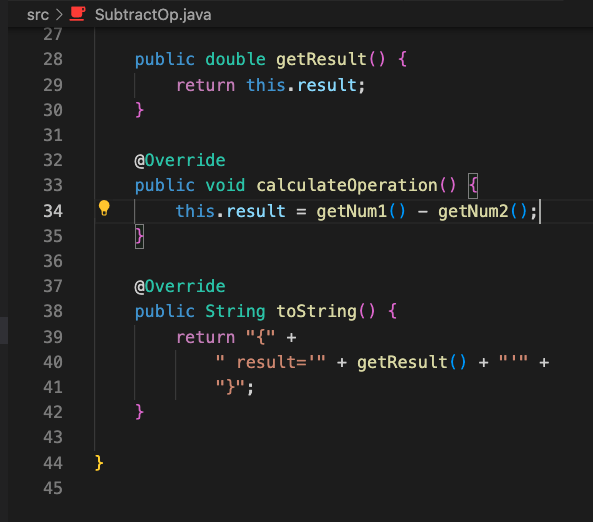Click the first @Override annotation on line 32

coord(180,160)
